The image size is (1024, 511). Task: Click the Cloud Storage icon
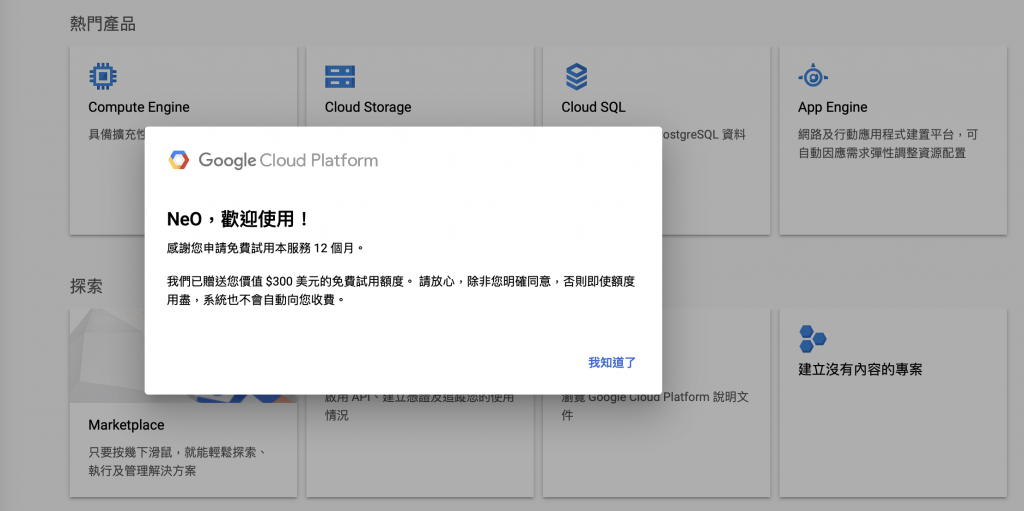point(340,76)
